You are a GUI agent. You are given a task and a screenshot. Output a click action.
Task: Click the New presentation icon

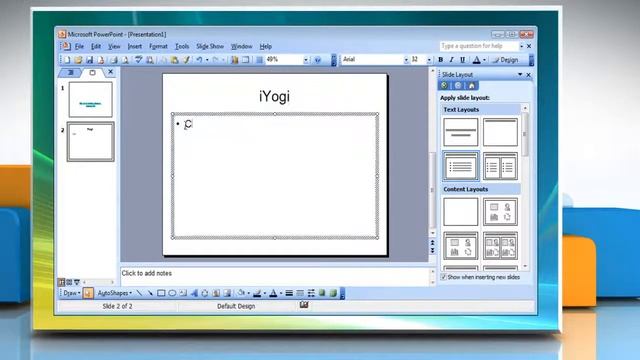point(67,60)
